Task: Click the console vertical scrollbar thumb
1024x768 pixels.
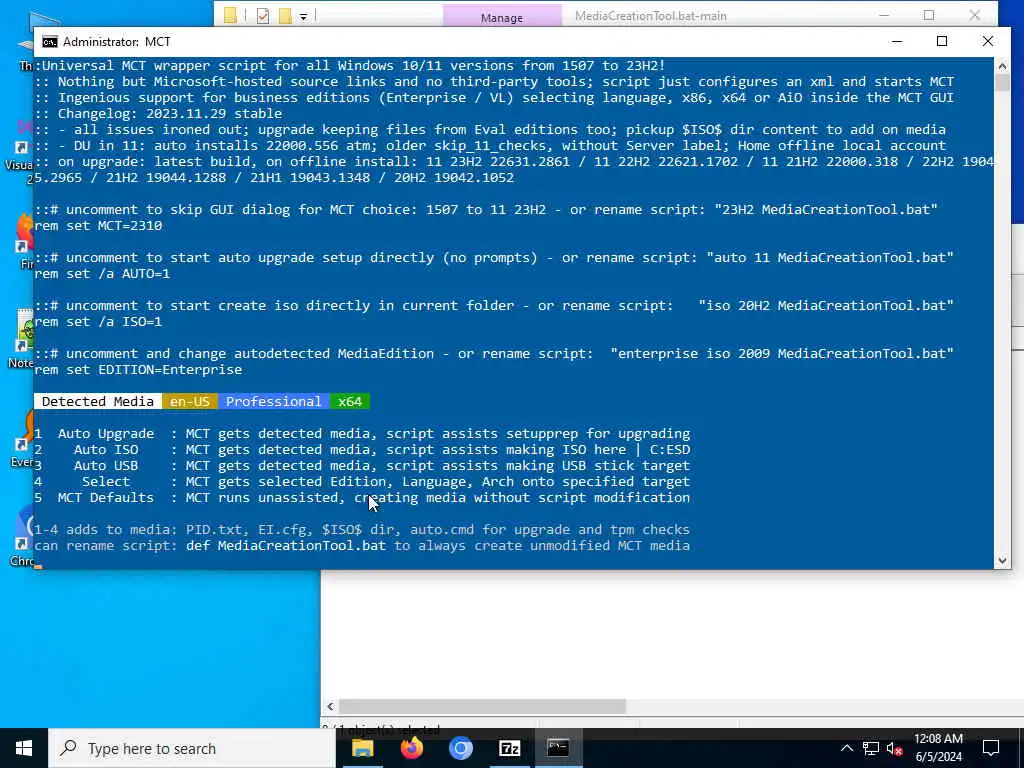Action: (1002, 83)
